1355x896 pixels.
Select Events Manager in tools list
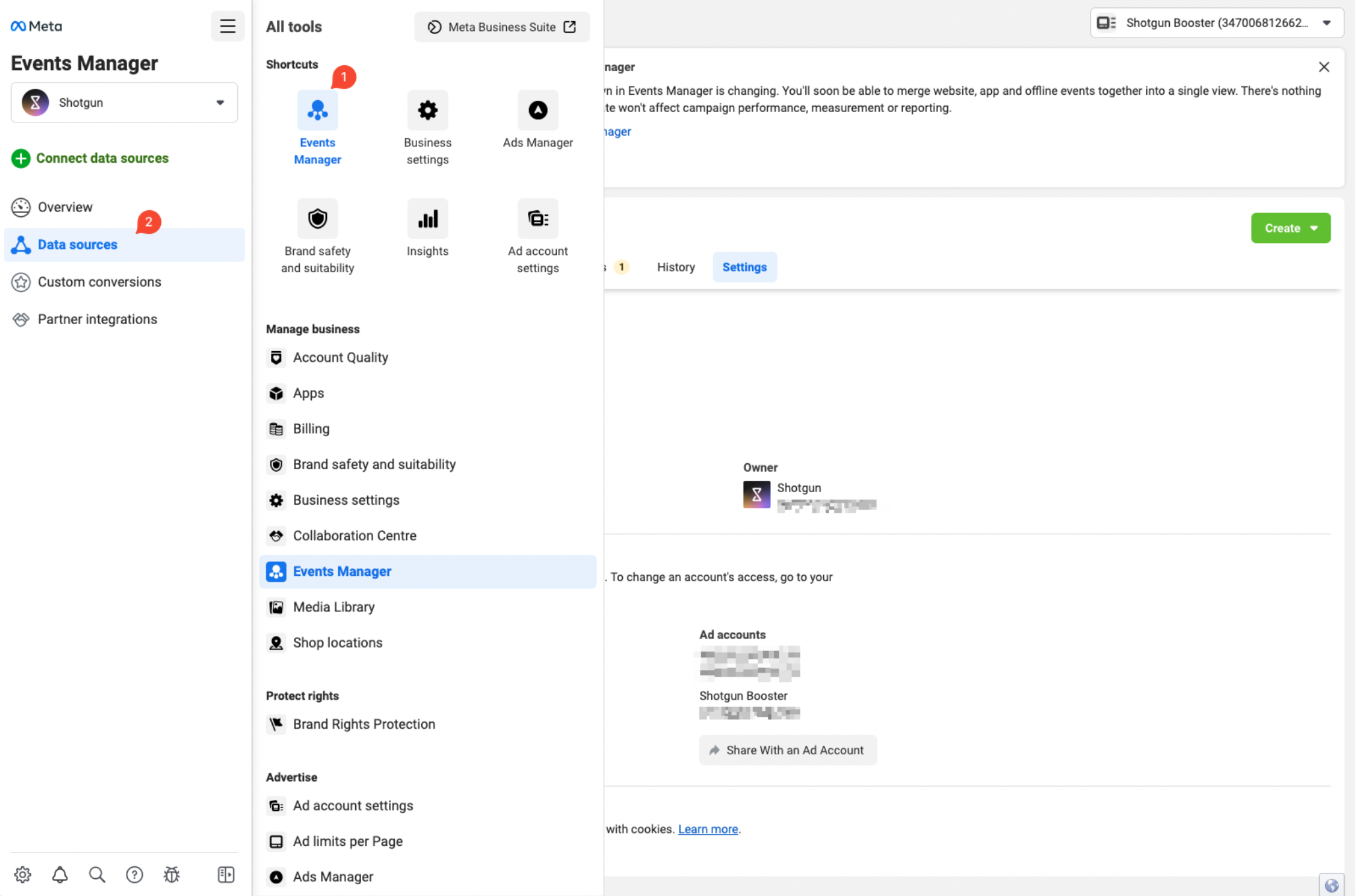[428, 571]
